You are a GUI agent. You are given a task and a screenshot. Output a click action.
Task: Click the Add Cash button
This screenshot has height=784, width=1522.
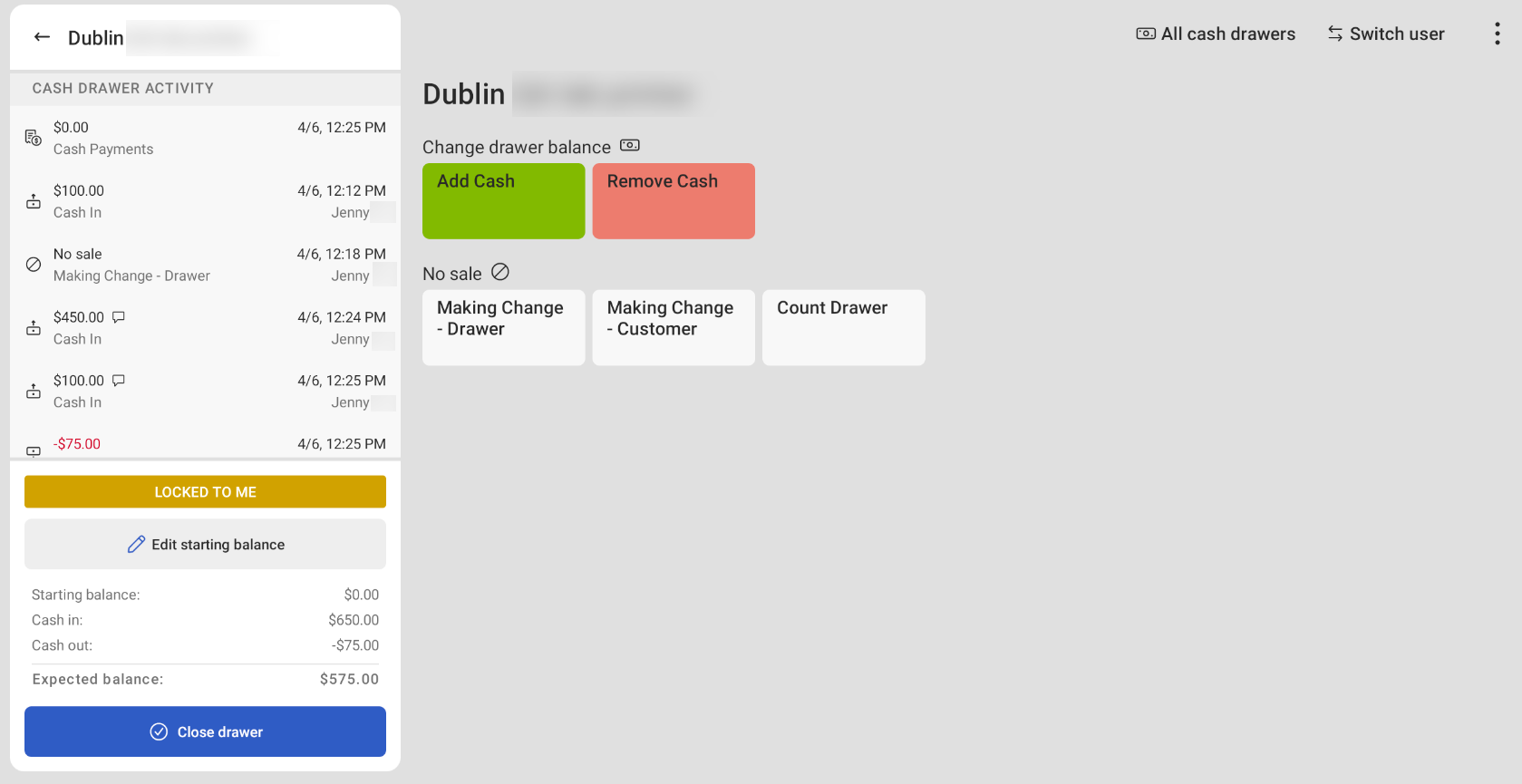pyautogui.click(x=504, y=201)
